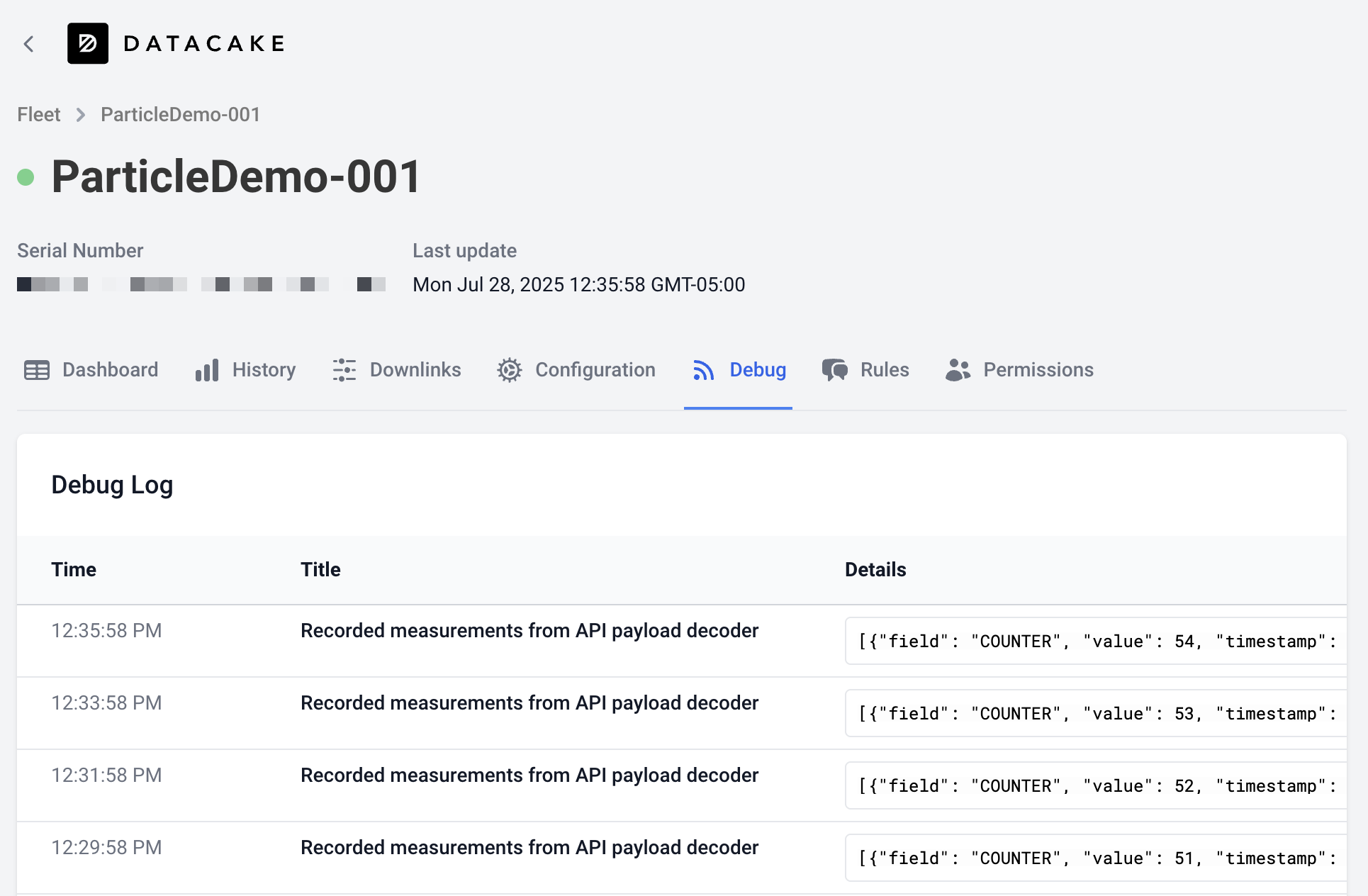Click the Dashboard tab icon
The image size is (1368, 896).
point(37,370)
